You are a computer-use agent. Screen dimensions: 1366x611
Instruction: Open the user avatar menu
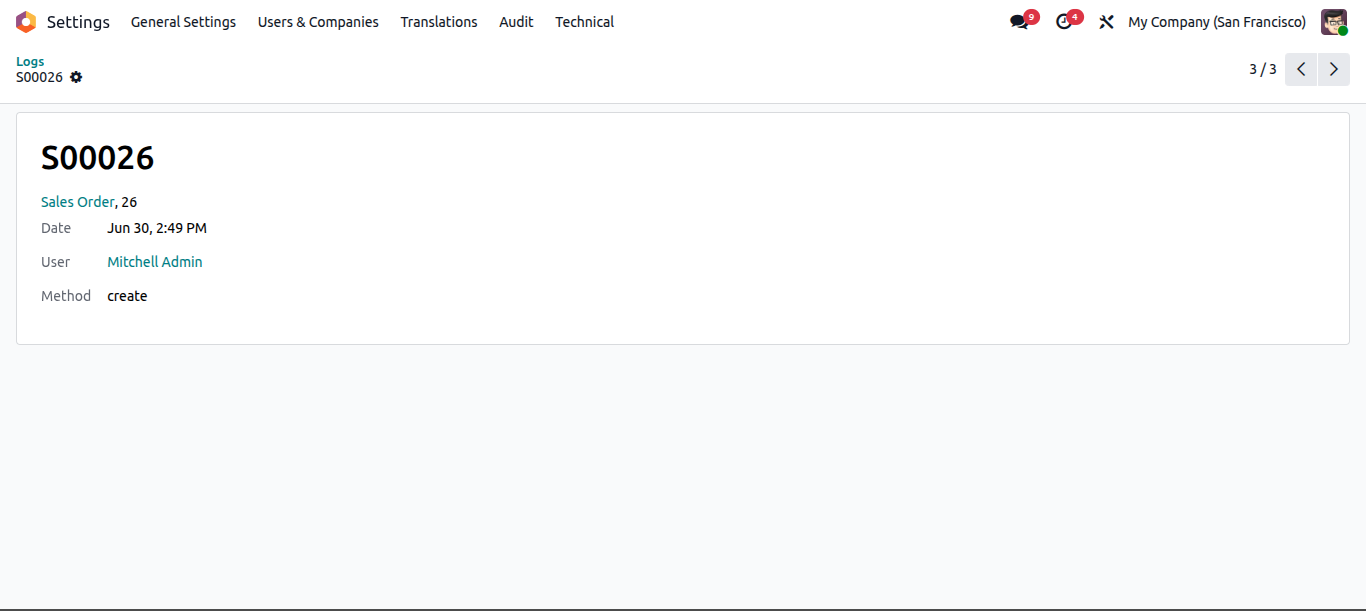(1334, 22)
